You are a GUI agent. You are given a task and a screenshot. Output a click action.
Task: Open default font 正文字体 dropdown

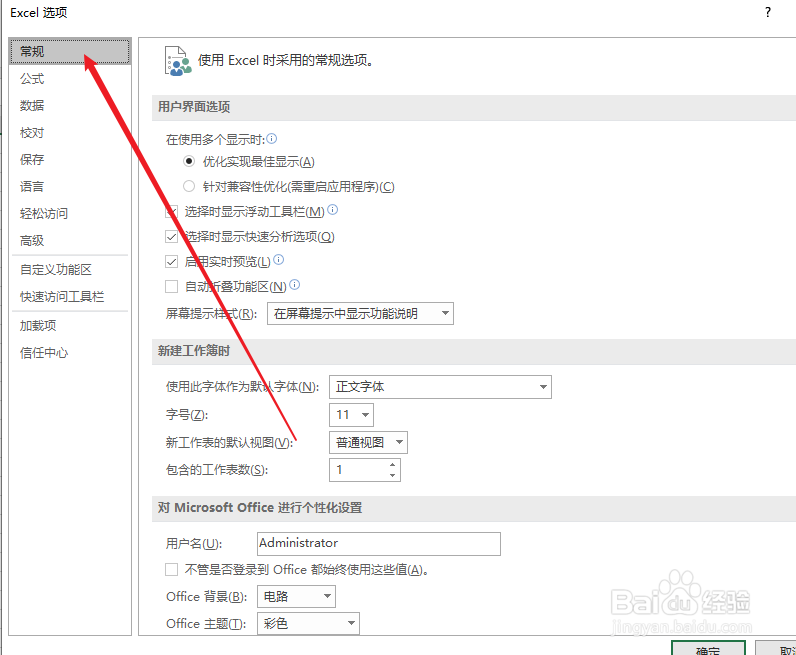[x=440, y=387]
